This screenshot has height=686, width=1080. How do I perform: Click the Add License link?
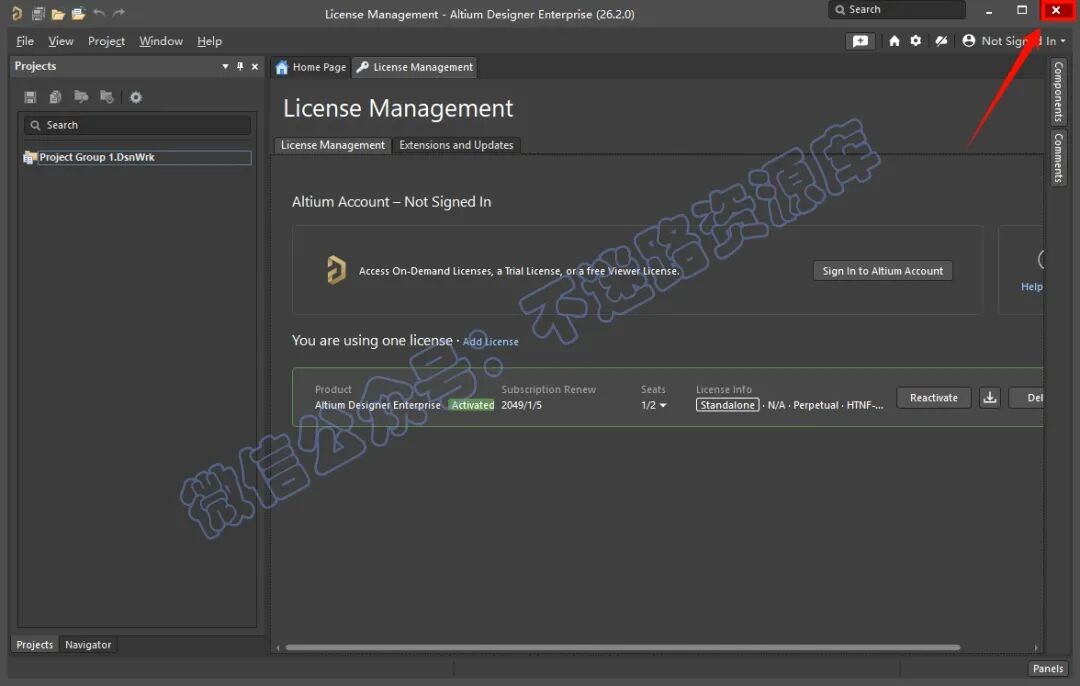(490, 342)
